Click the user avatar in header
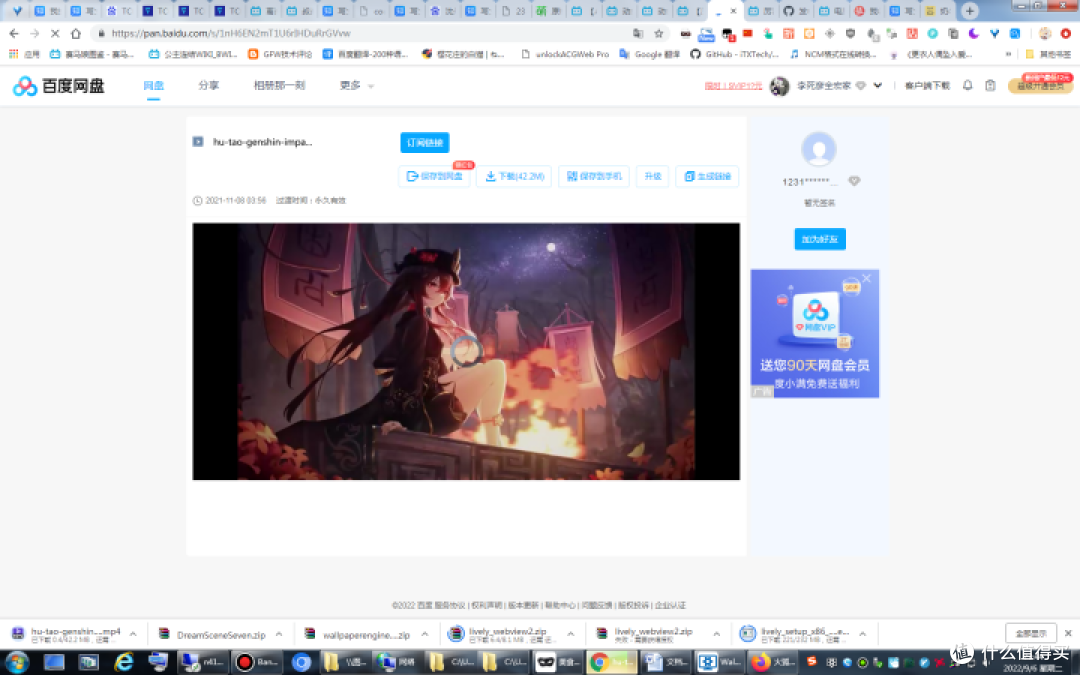 tap(779, 86)
